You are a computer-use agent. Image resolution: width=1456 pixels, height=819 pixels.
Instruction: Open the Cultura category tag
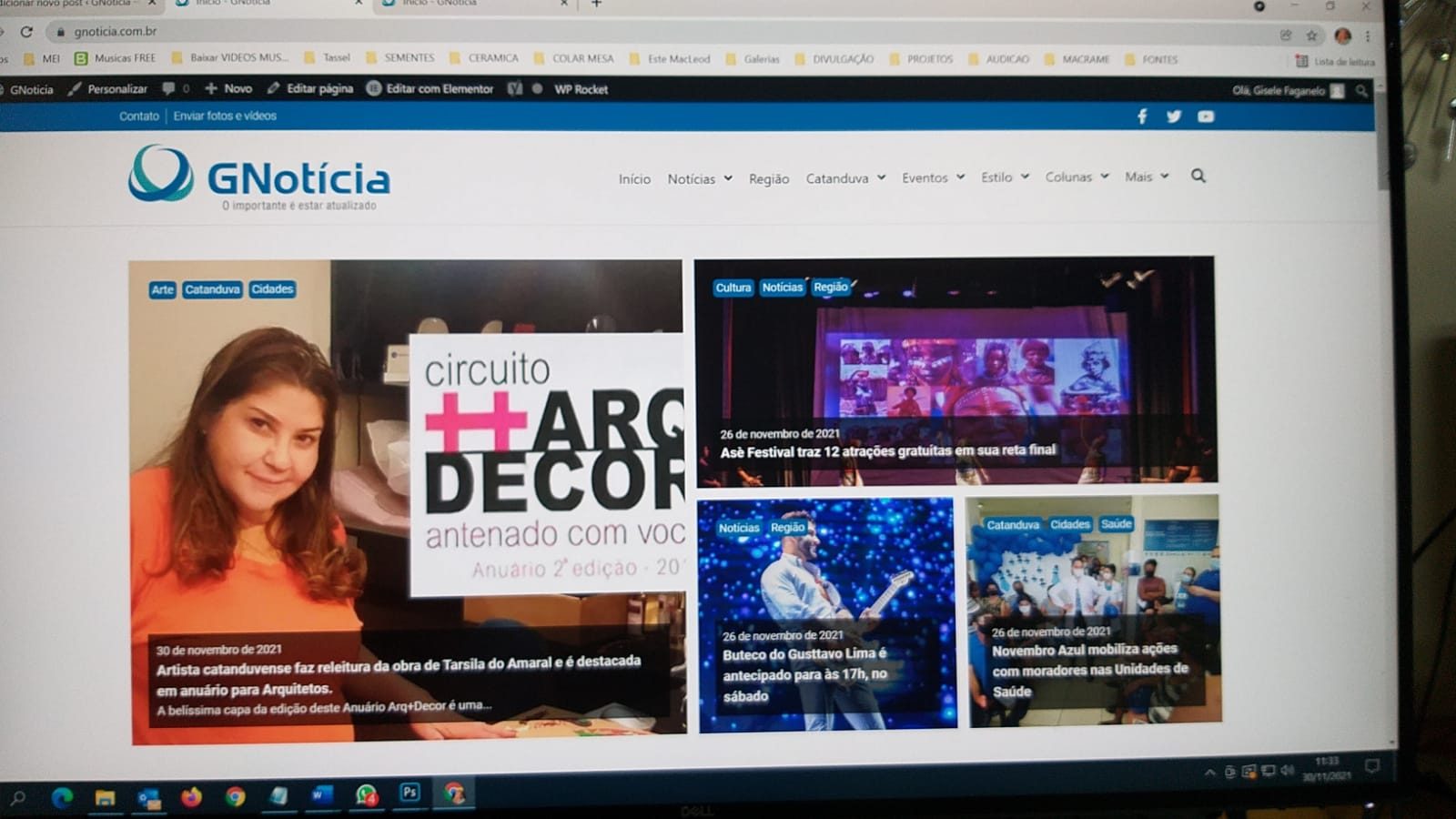[x=733, y=288]
